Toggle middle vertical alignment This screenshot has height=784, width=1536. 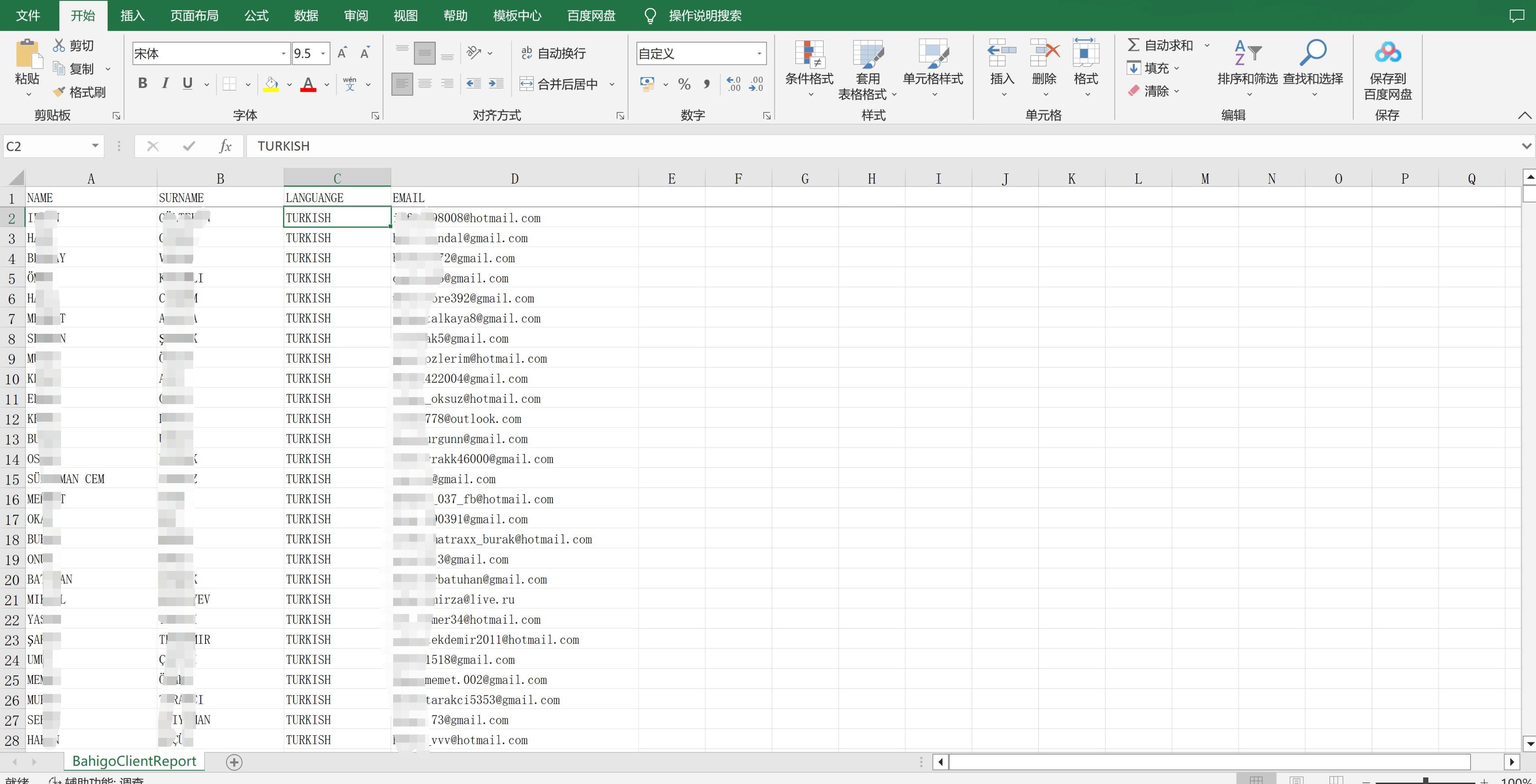[425, 53]
